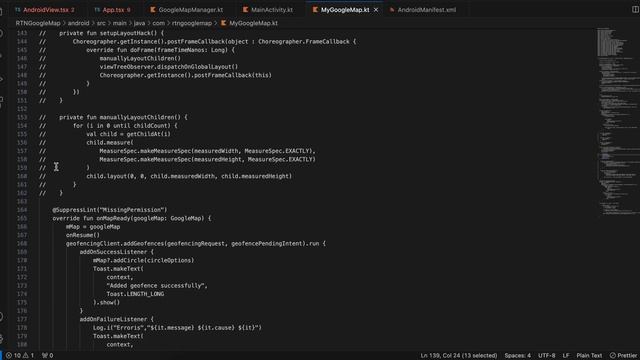Viewport: 640px width, 360px height.
Task: Select line number 164 in gutter
Action: click(22, 210)
